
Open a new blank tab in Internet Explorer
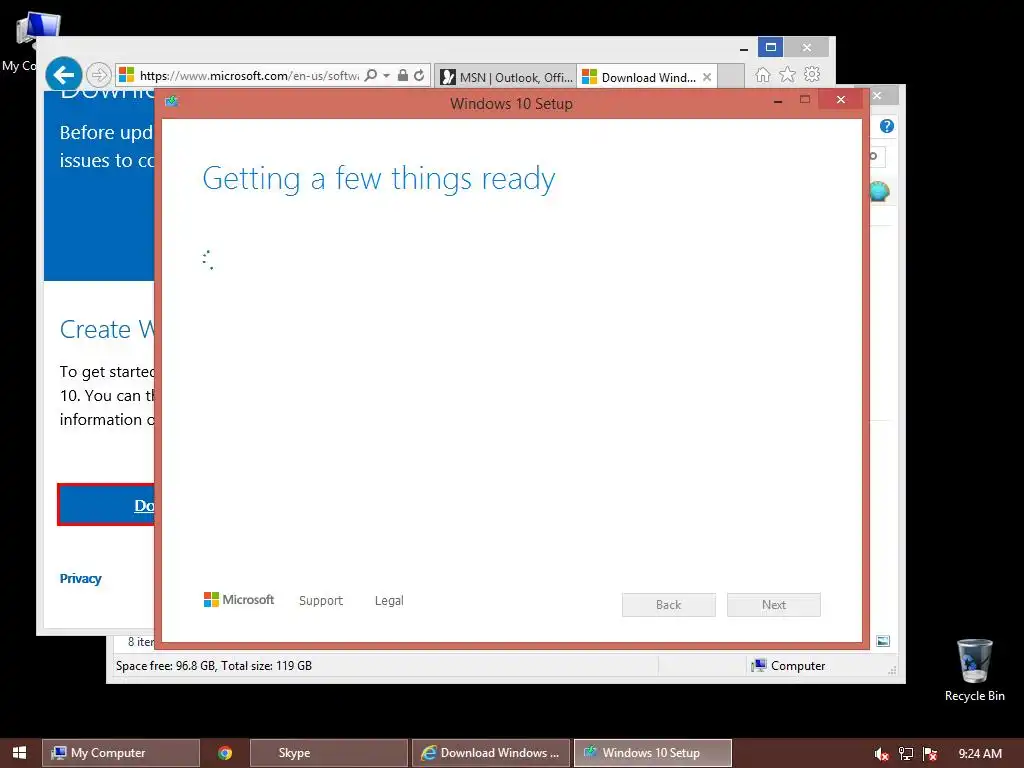[731, 76]
